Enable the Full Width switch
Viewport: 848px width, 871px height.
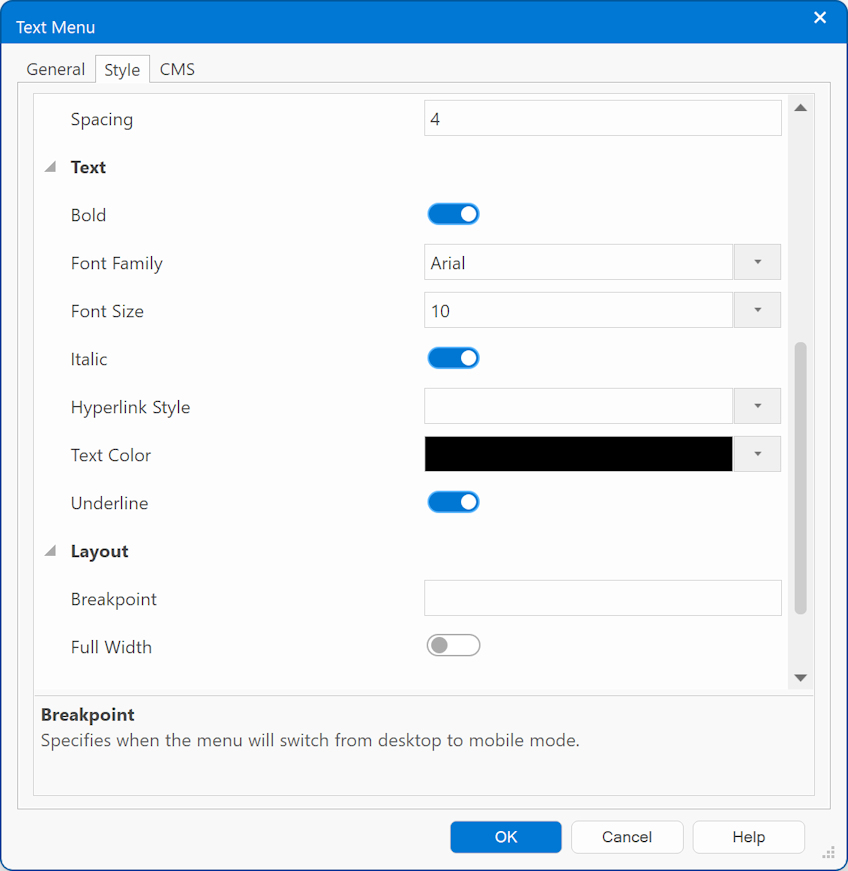point(453,646)
